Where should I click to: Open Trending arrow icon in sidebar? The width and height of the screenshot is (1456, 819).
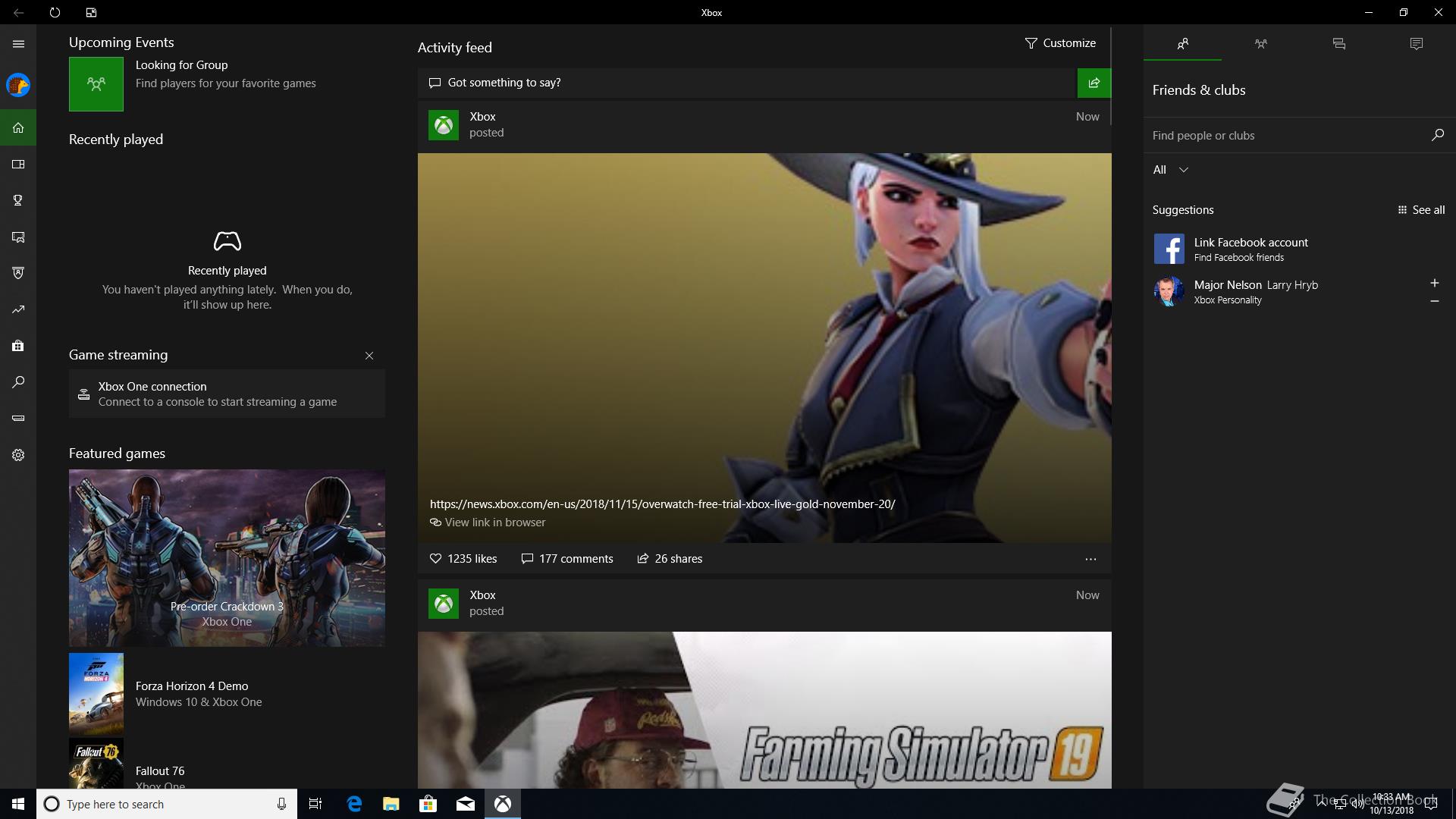coord(18,309)
